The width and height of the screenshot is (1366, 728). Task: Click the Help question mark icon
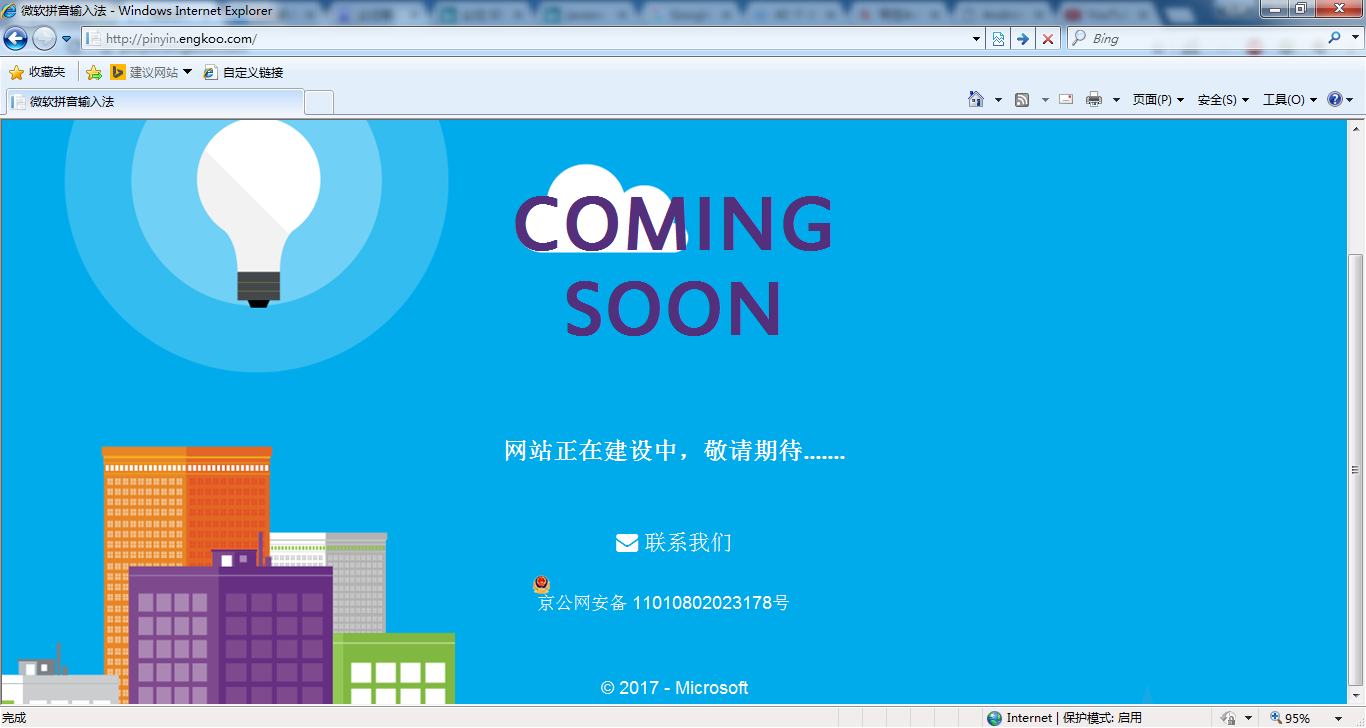coord(1335,99)
